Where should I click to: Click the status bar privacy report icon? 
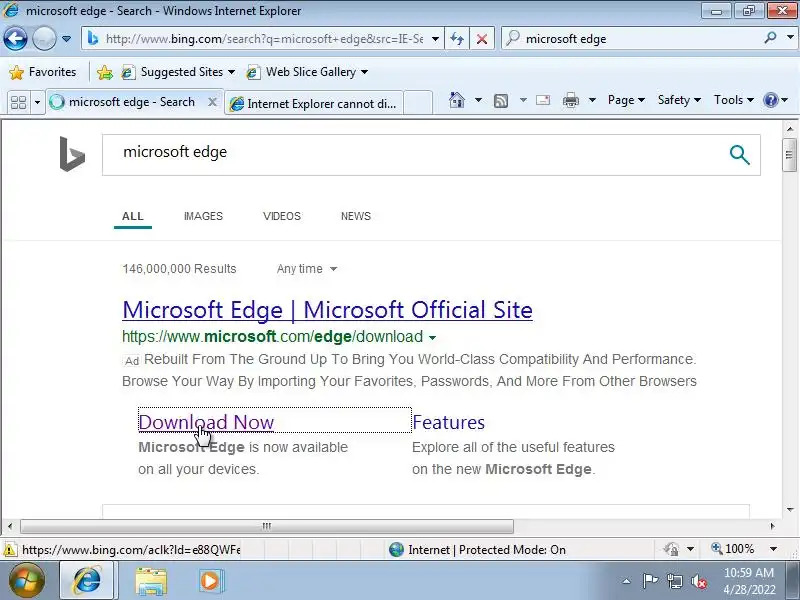click(671, 549)
